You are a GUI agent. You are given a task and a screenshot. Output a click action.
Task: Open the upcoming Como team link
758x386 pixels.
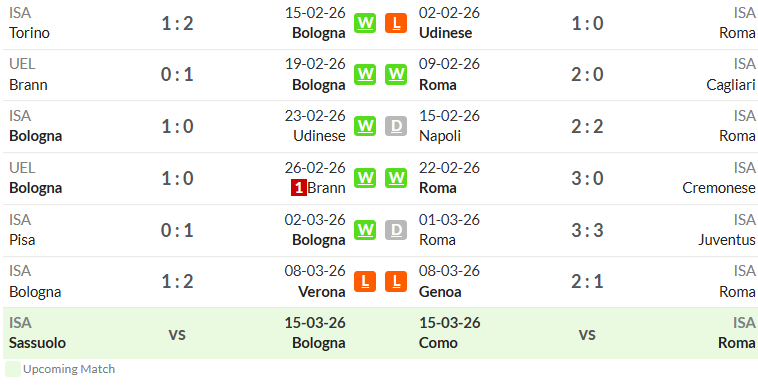pos(438,343)
